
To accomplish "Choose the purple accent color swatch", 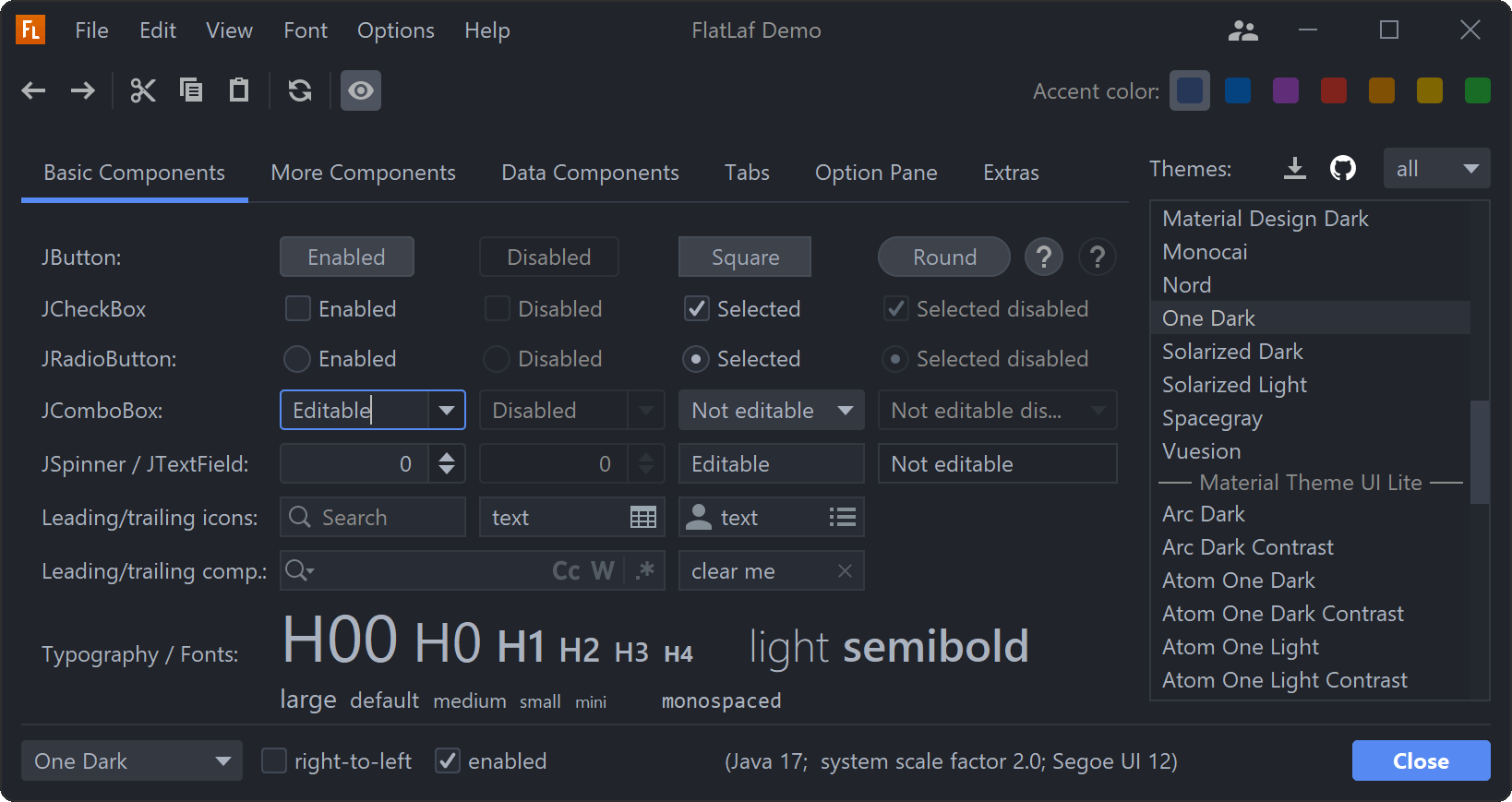I will point(1285,90).
